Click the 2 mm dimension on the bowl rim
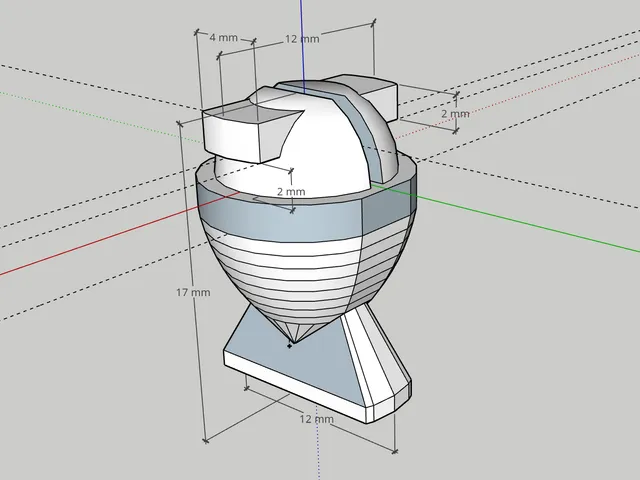The width and height of the screenshot is (640, 480). click(291, 191)
